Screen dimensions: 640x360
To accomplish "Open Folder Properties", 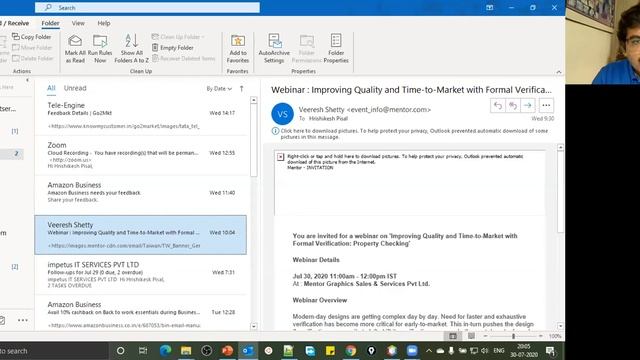I will [x=336, y=49].
